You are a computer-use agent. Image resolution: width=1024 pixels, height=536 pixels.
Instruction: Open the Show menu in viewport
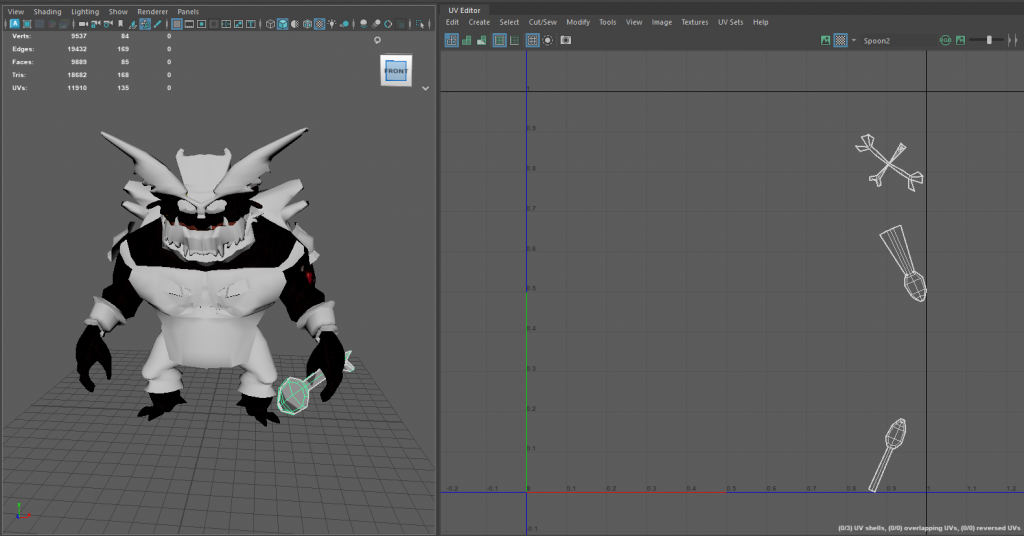pyautogui.click(x=118, y=12)
